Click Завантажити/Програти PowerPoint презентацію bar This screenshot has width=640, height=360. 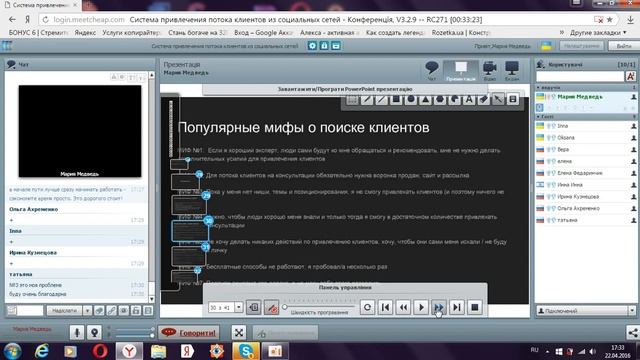345,89
